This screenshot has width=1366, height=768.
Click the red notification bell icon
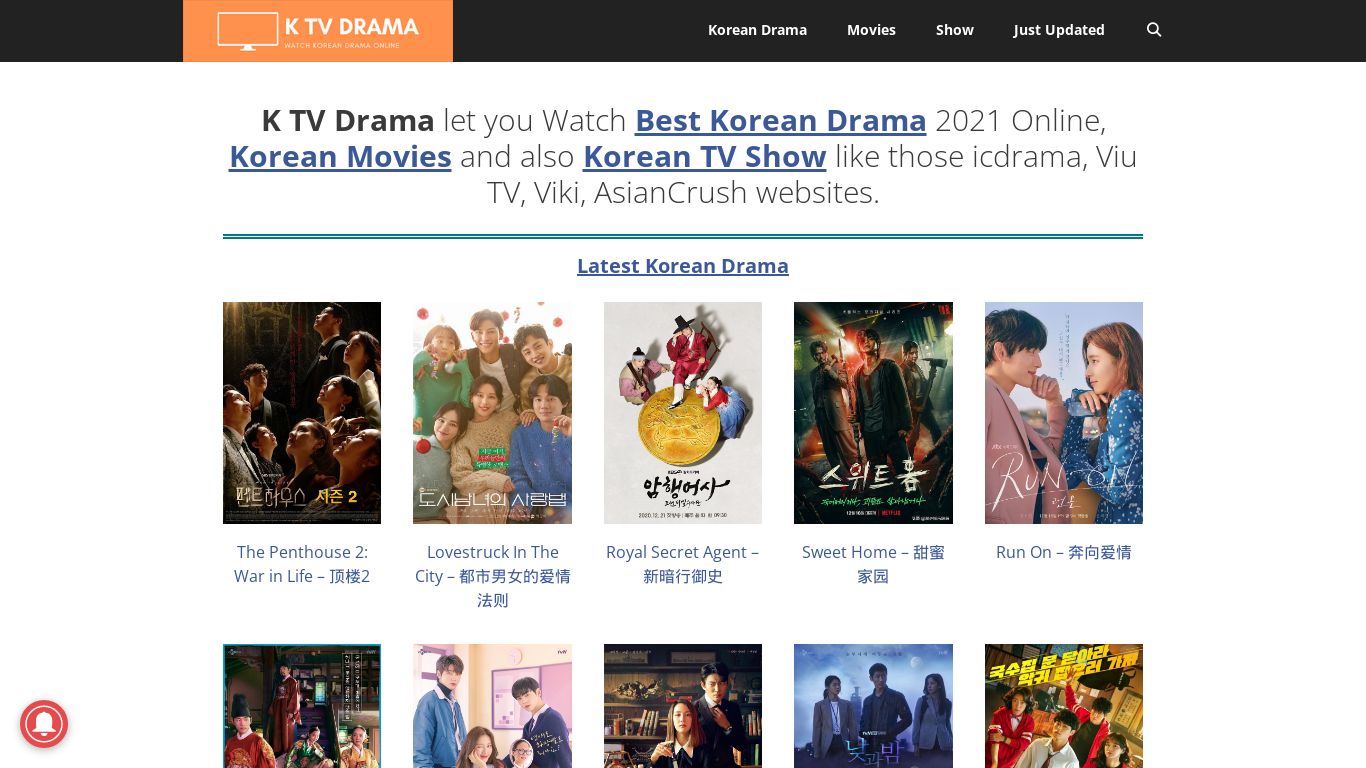[x=44, y=724]
